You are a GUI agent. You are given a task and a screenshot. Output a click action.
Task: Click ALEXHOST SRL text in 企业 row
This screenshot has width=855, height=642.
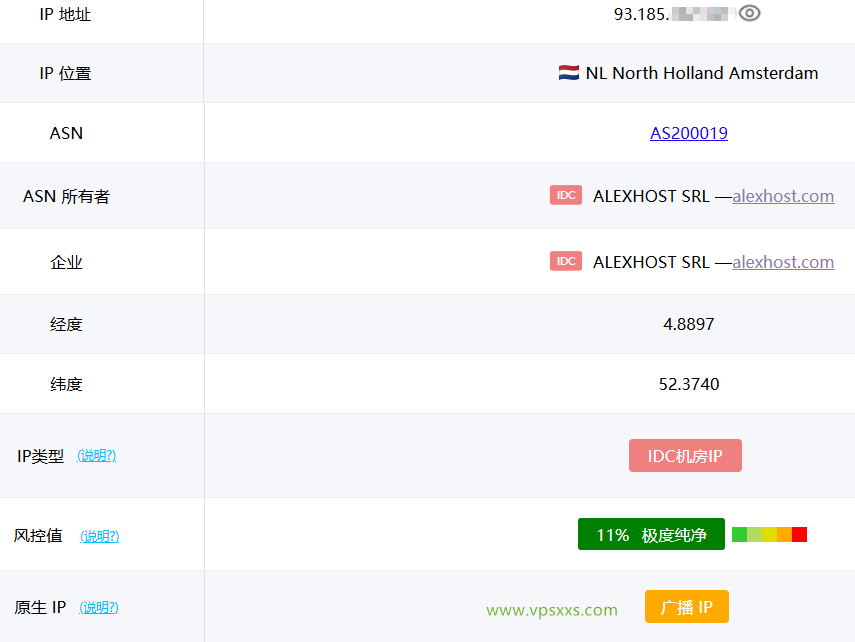point(651,262)
